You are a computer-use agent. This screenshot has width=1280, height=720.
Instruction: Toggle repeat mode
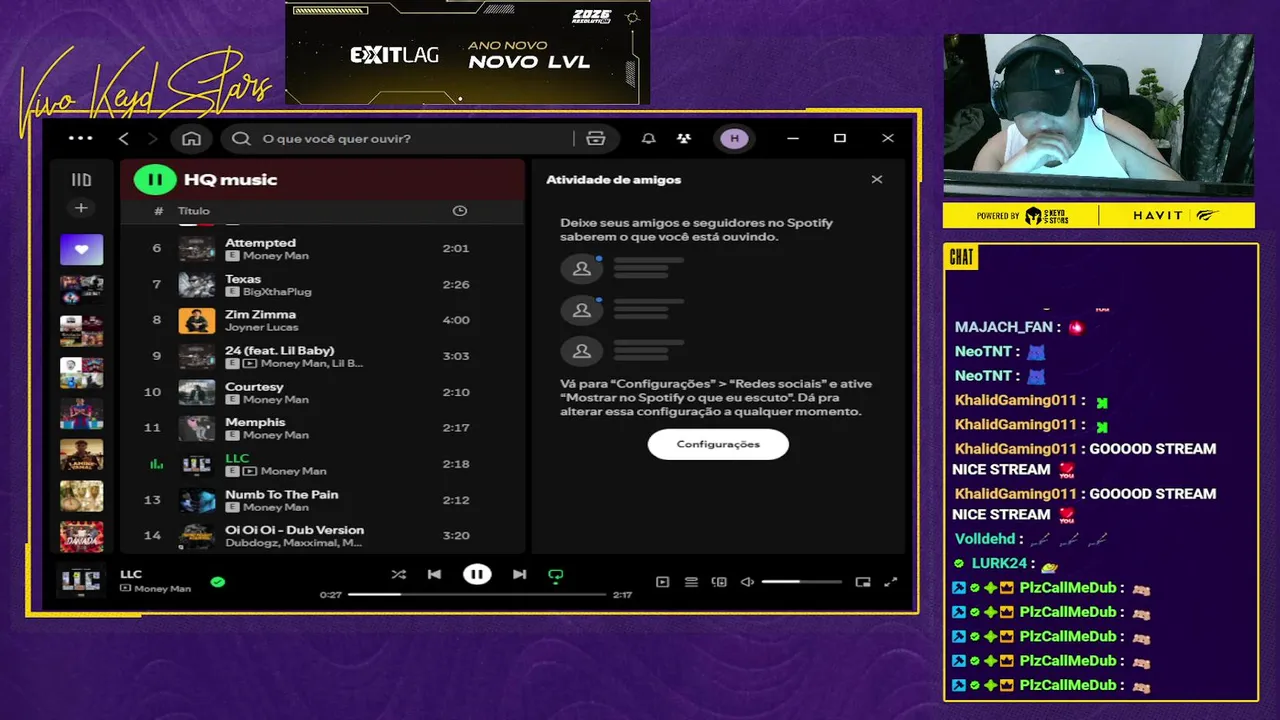pos(556,576)
